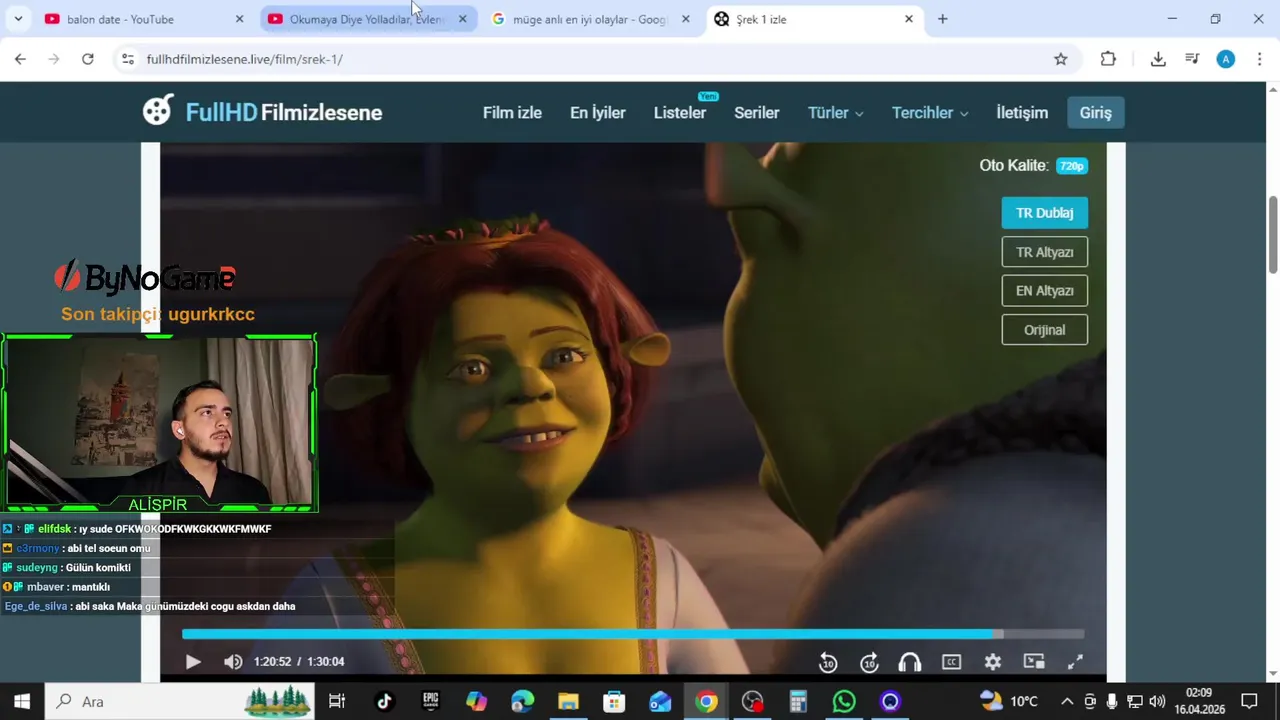1280x720 pixels.
Task: Reload the current page
Action: tap(88, 59)
